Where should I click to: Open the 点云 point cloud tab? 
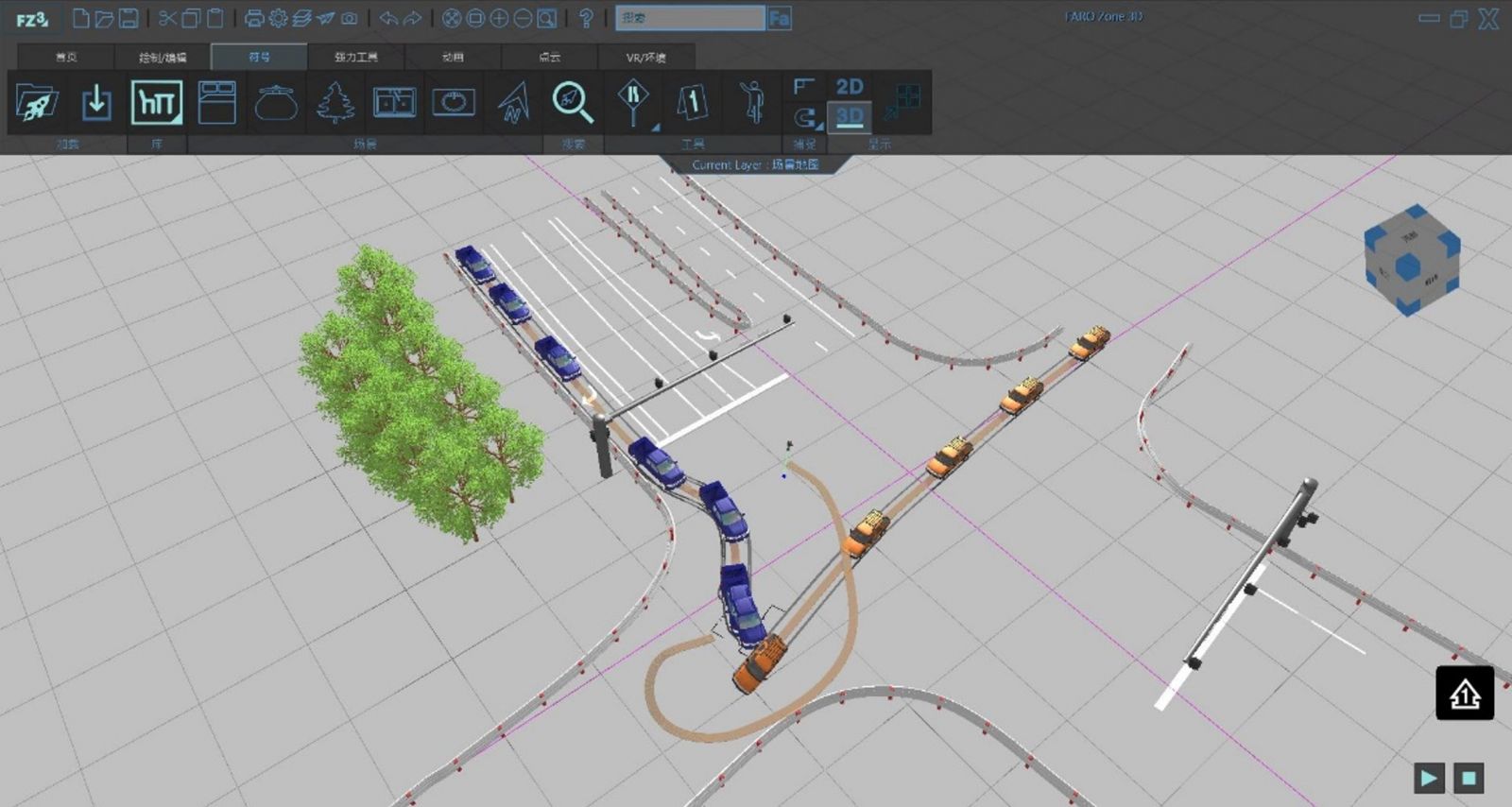tap(549, 57)
